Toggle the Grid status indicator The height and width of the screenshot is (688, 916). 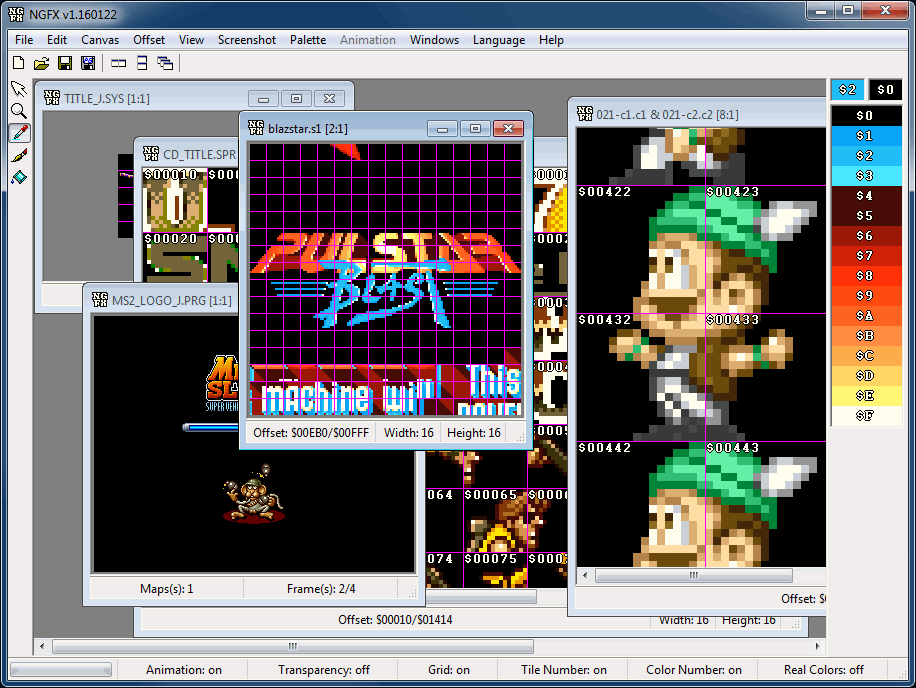449,670
